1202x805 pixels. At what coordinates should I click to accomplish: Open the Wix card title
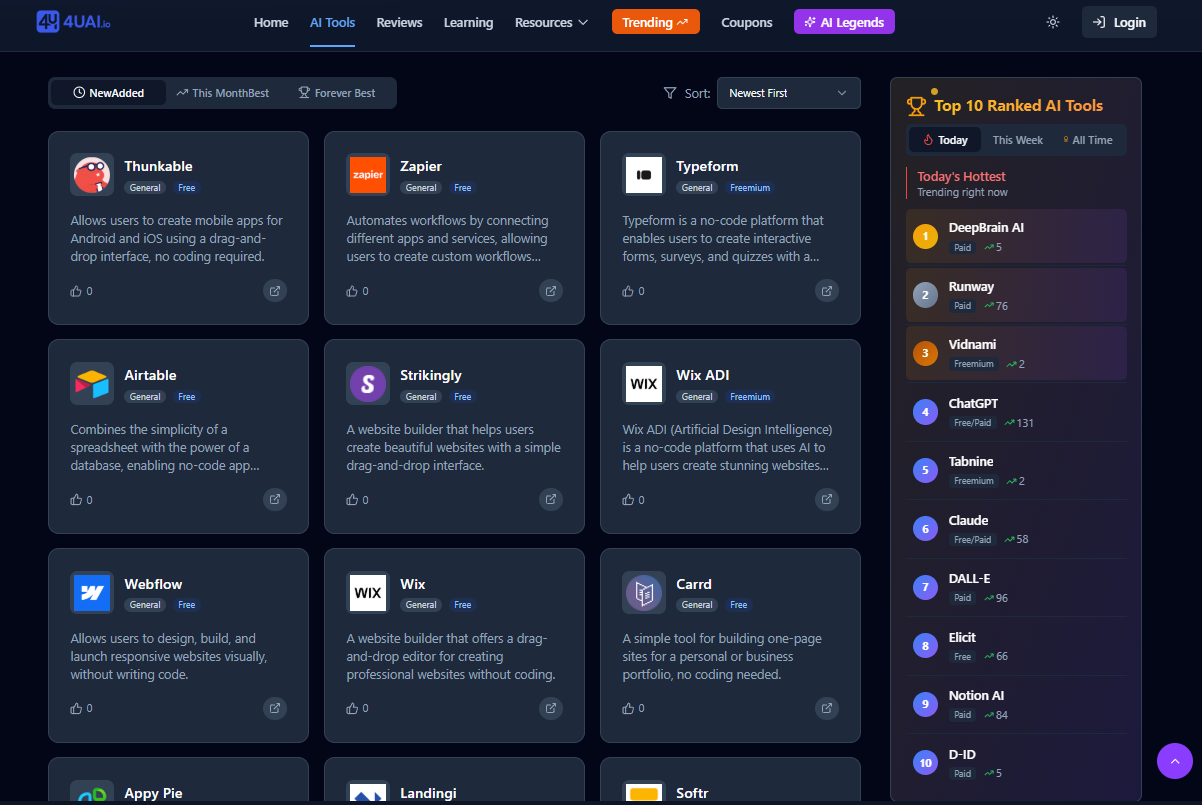(x=413, y=584)
